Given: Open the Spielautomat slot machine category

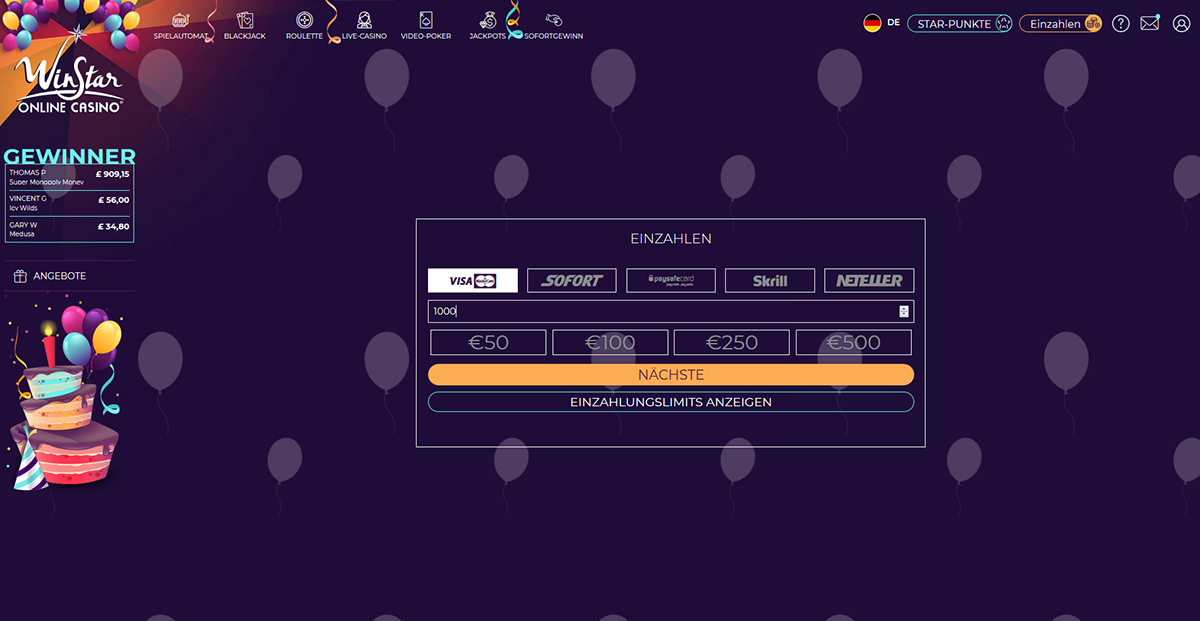Looking at the screenshot, I should click(181, 25).
